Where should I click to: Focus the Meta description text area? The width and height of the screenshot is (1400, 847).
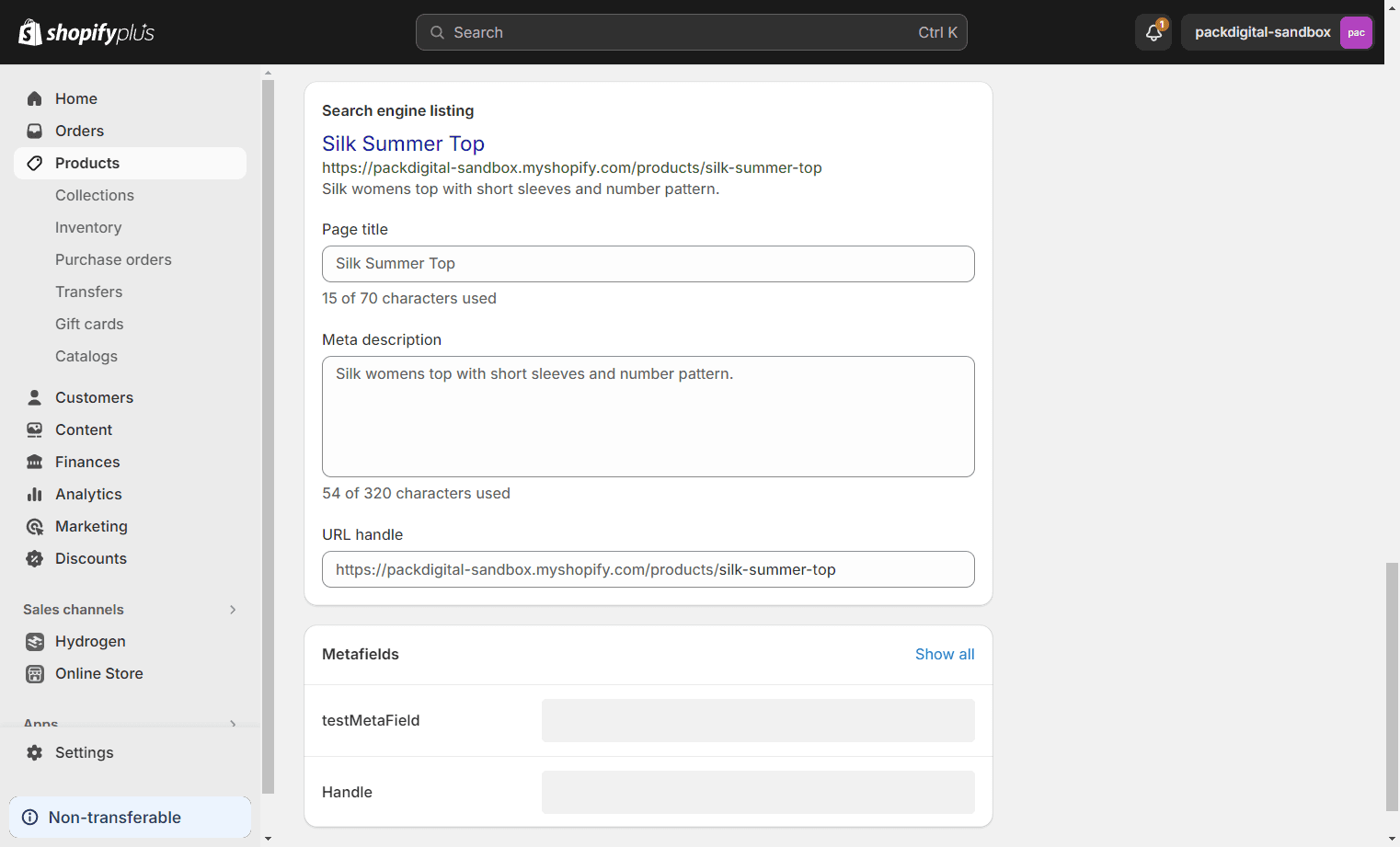coord(648,417)
